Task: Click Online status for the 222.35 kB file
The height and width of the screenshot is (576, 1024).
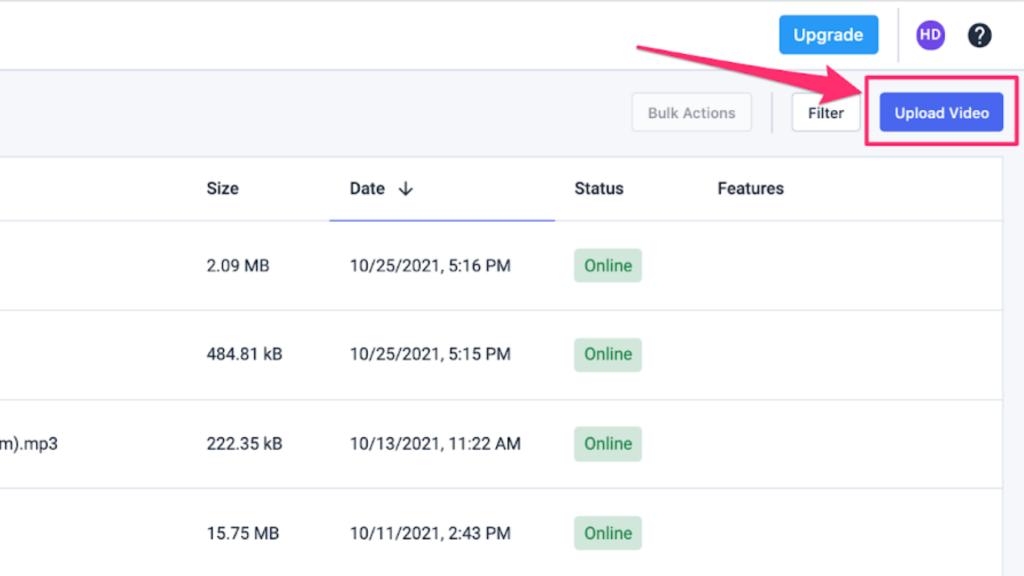Action: [608, 443]
